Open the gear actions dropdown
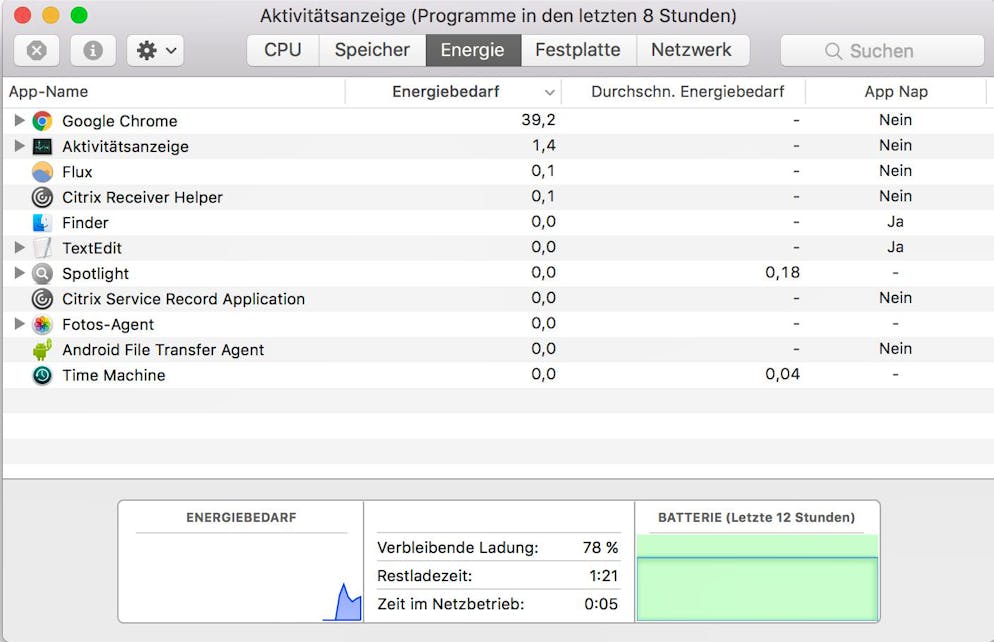Image resolution: width=994 pixels, height=642 pixels. pos(155,50)
